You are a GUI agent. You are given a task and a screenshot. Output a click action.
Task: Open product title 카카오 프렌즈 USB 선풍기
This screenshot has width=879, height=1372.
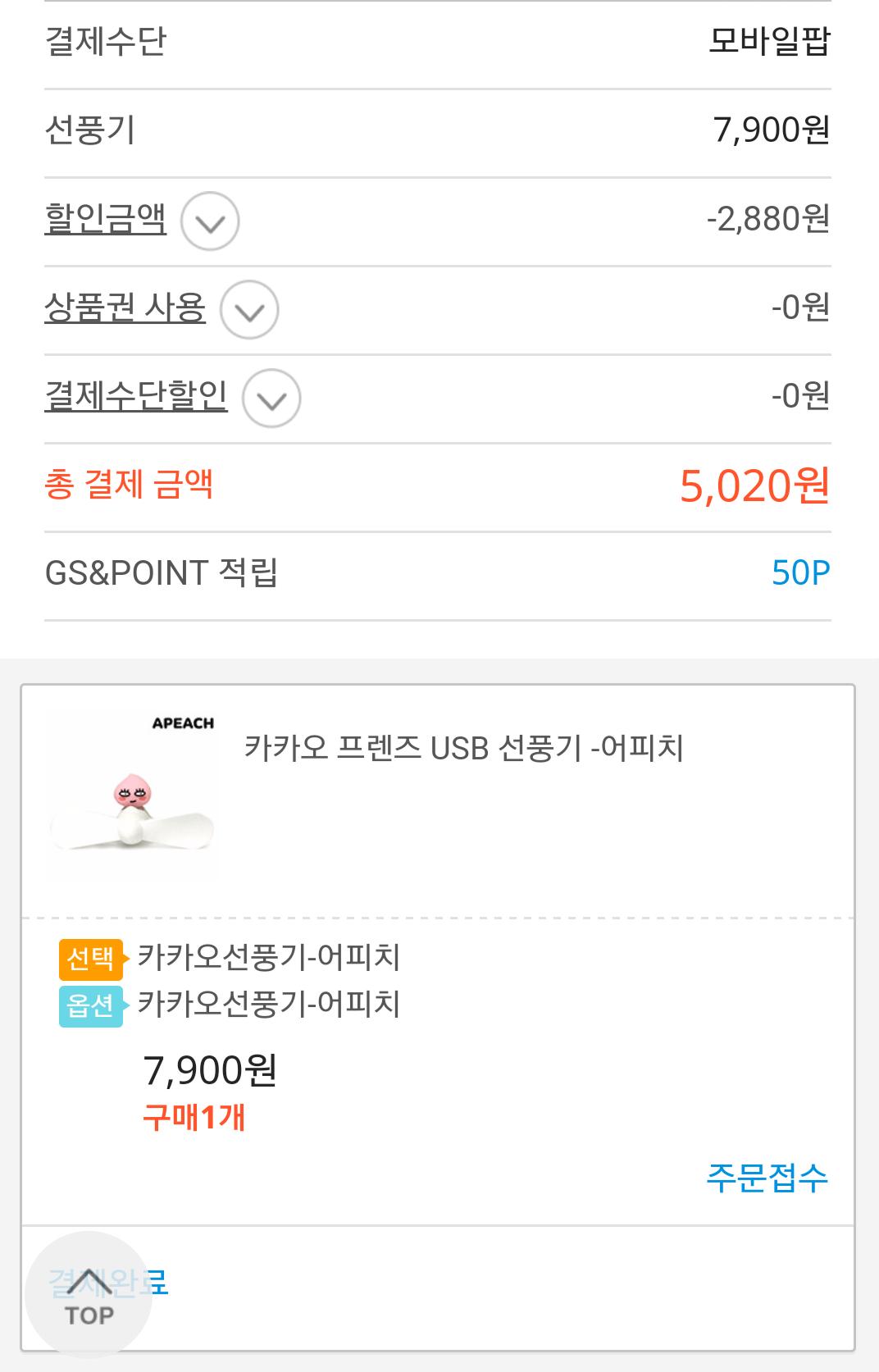(463, 748)
